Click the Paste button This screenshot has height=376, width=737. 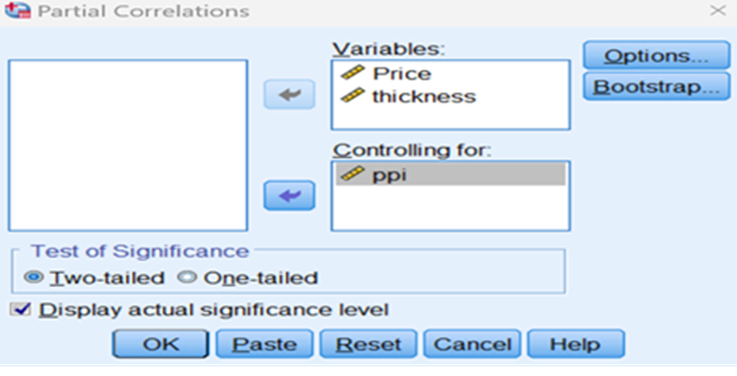click(265, 344)
